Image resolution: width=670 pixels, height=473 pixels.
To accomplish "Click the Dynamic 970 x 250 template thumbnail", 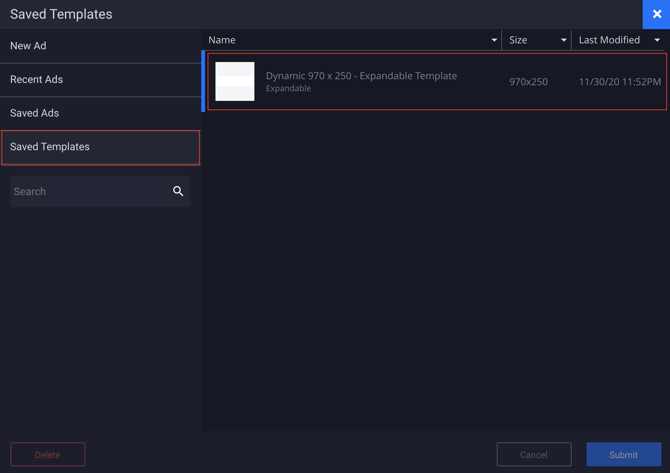I will [235, 81].
